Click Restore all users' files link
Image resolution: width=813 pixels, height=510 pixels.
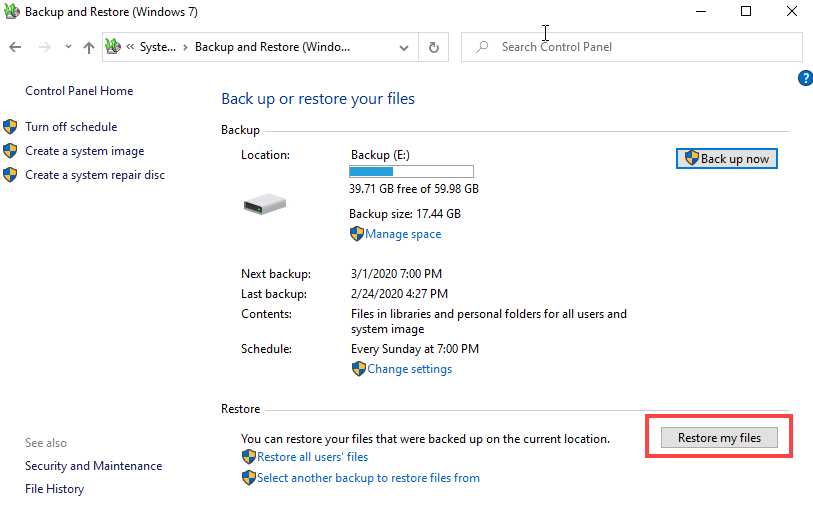[312, 457]
